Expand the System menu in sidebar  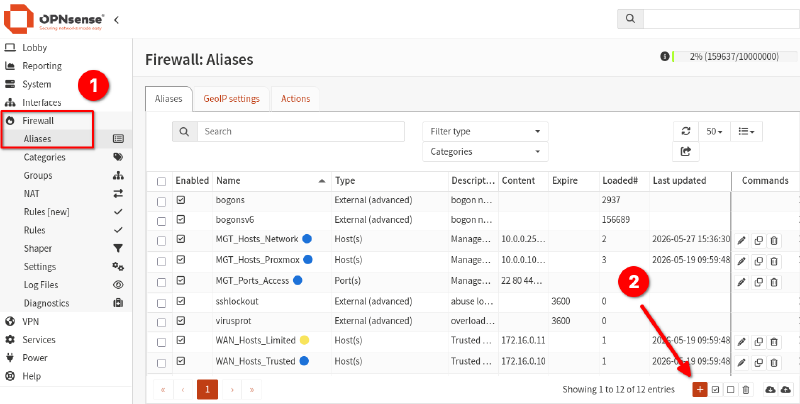pos(36,84)
